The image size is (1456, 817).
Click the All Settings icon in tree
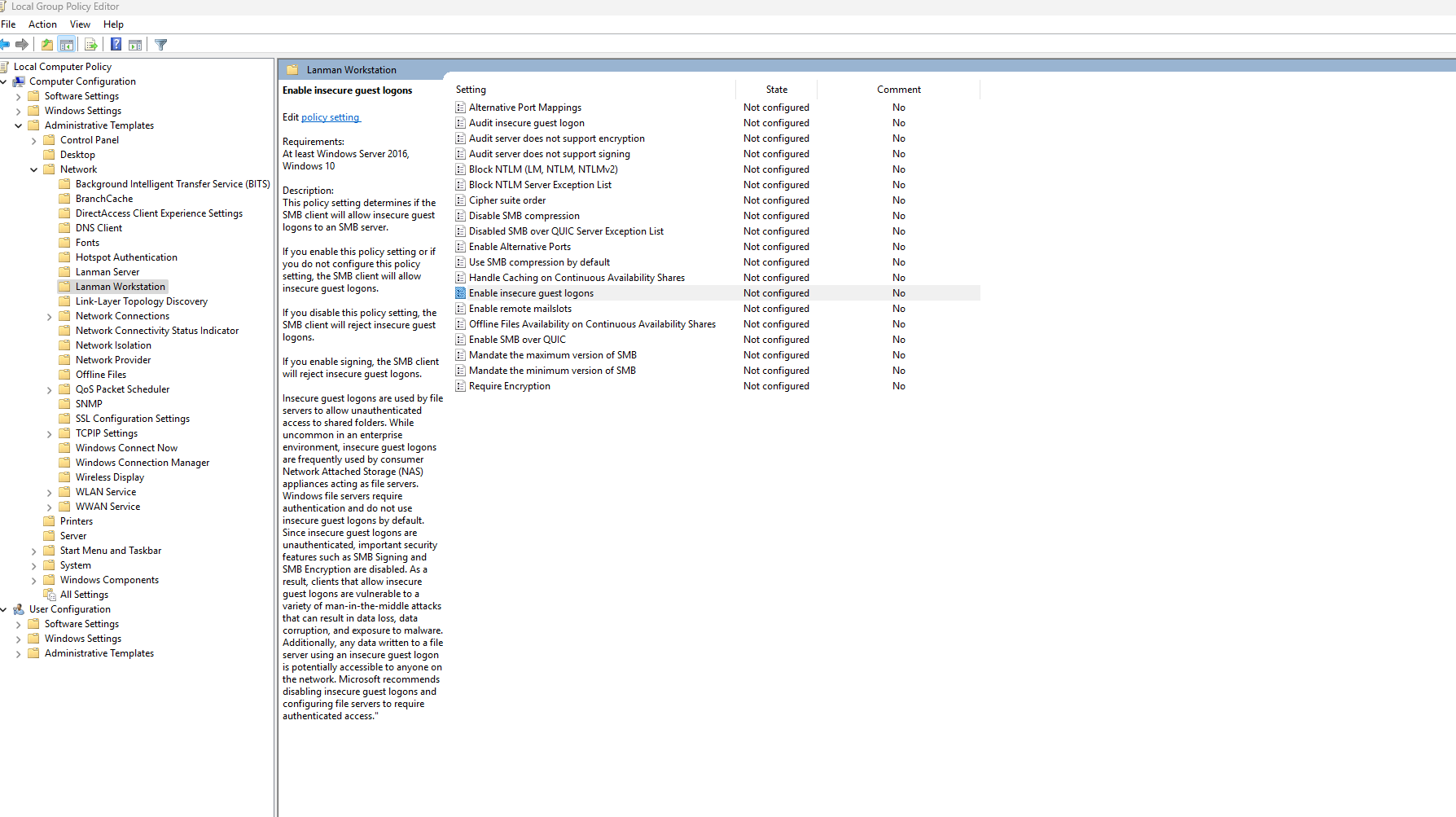[x=50, y=595]
